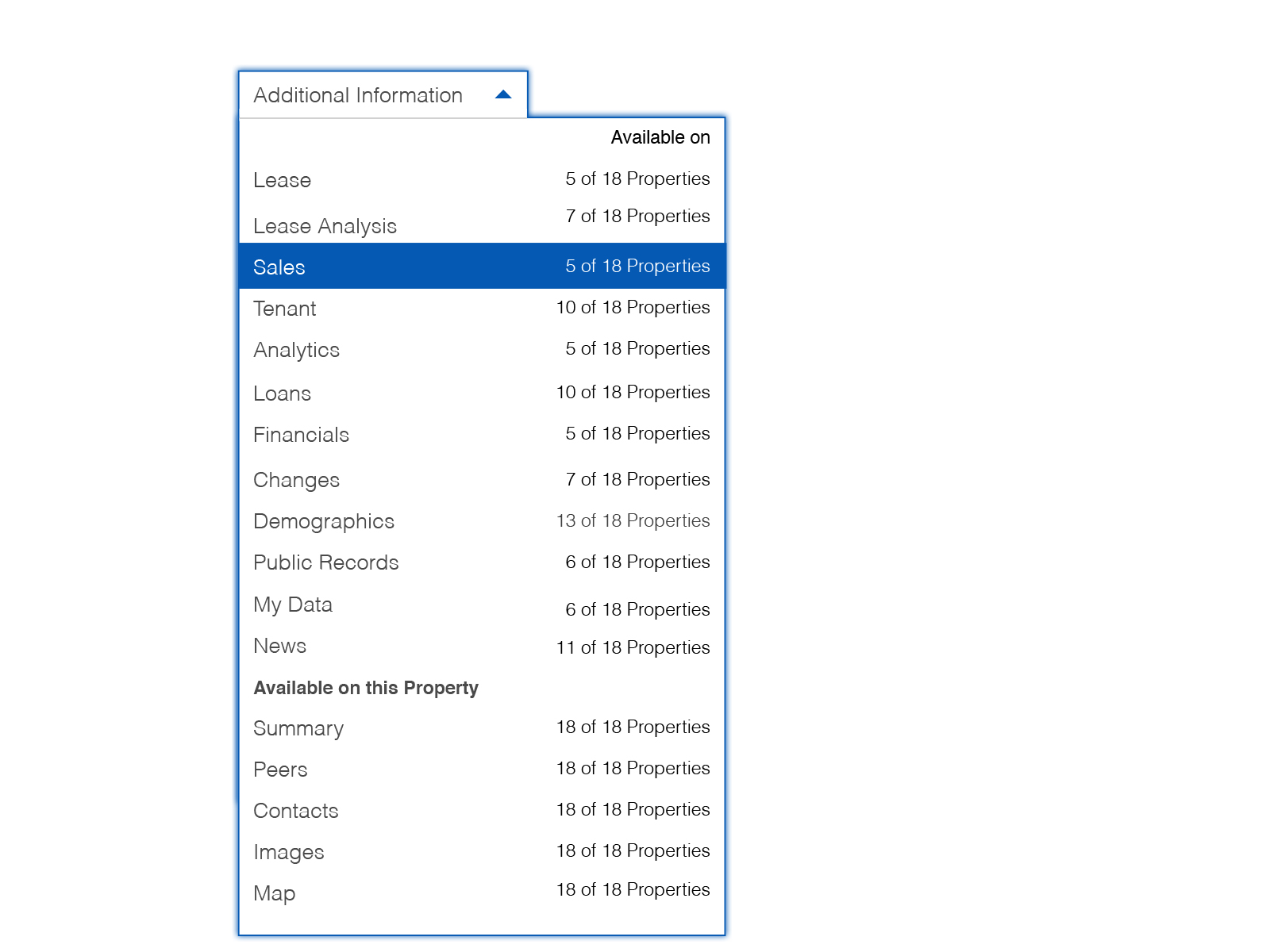Select the Financials option

point(301,435)
